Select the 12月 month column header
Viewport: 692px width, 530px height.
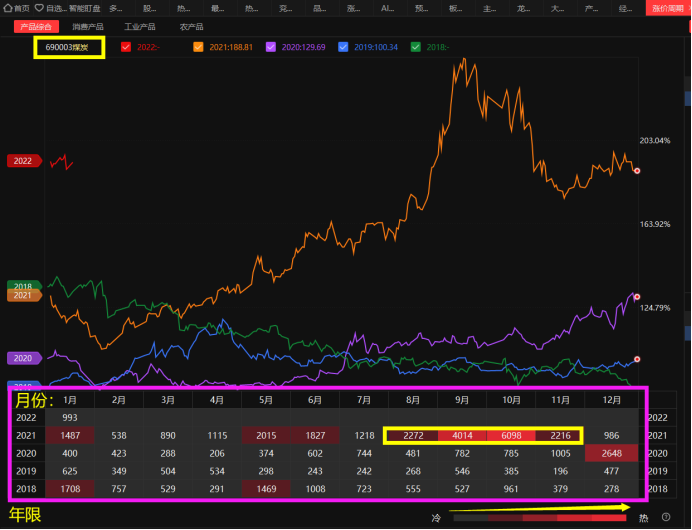[611, 400]
